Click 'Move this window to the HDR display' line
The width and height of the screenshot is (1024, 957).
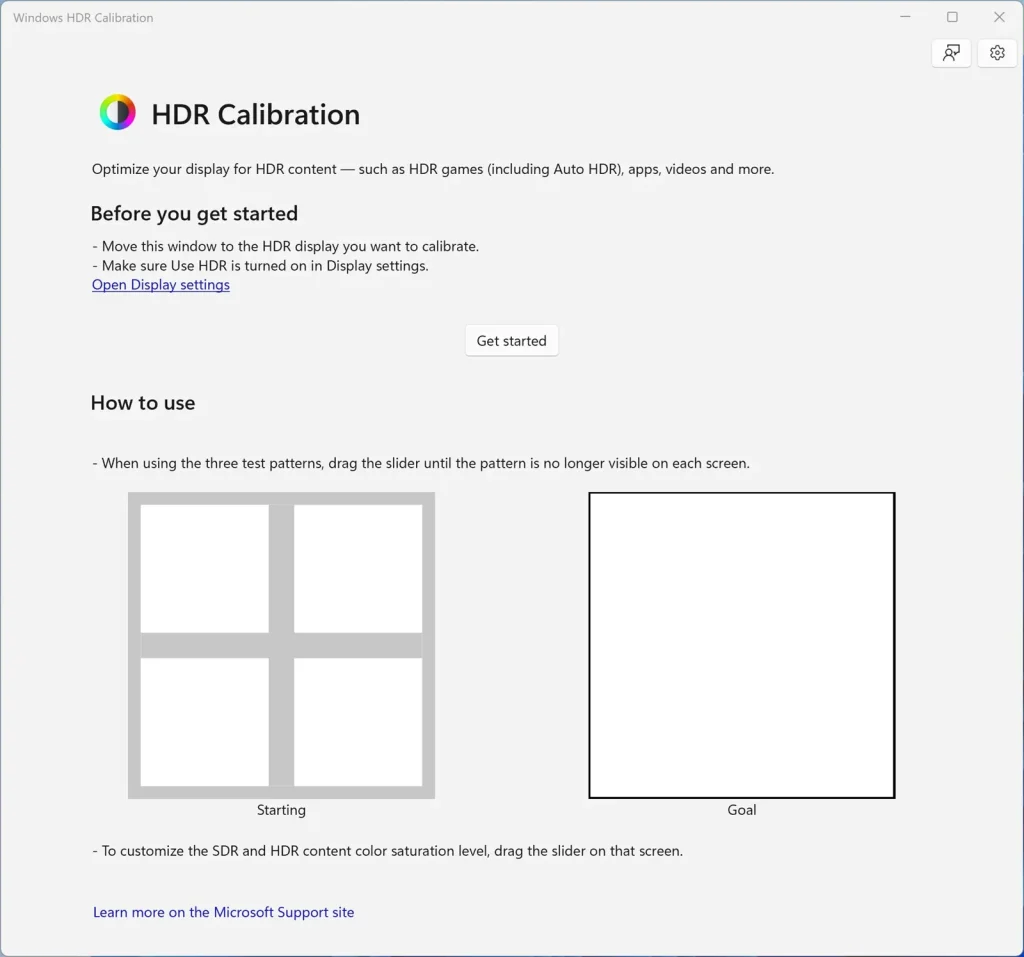(285, 246)
